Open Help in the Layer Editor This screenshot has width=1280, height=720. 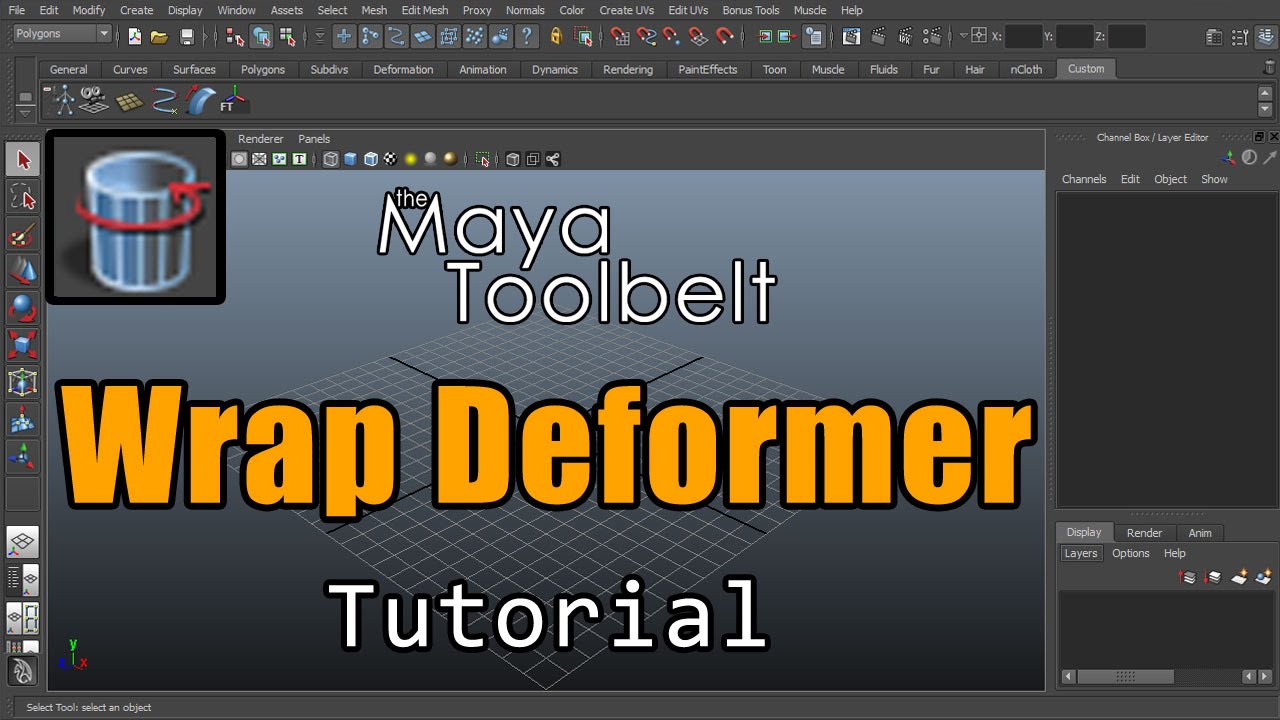point(1175,553)
